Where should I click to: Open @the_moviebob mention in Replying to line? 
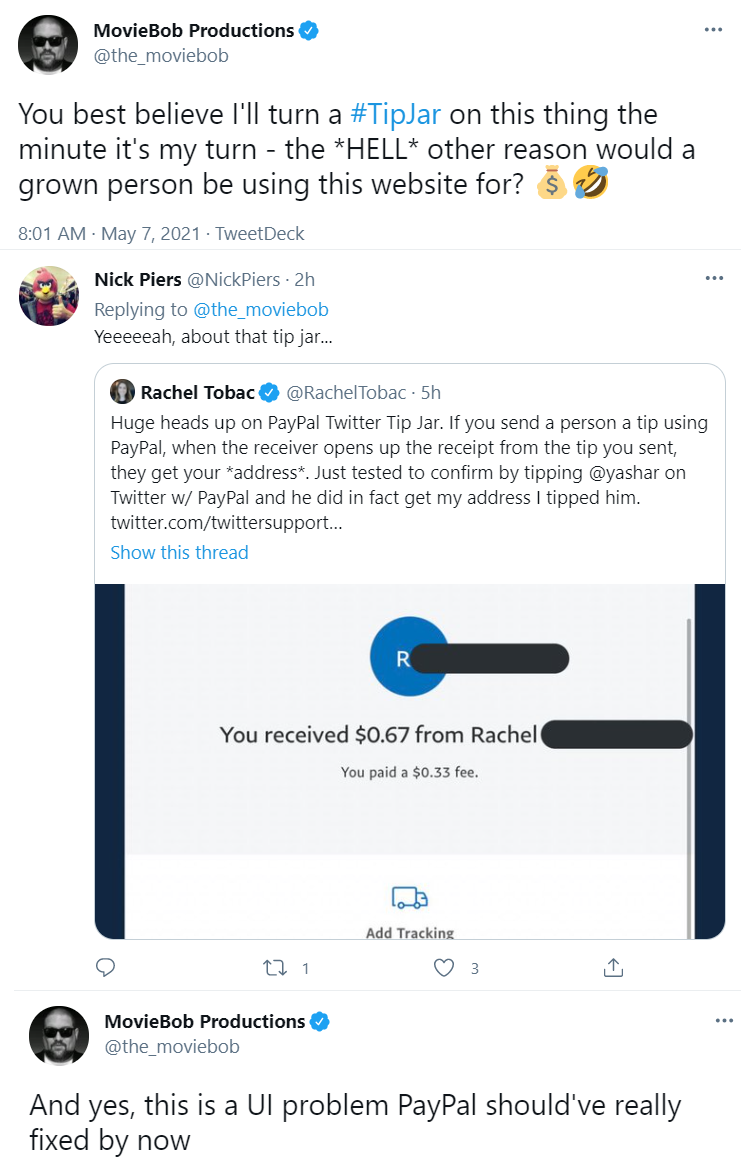click(260, 309)
